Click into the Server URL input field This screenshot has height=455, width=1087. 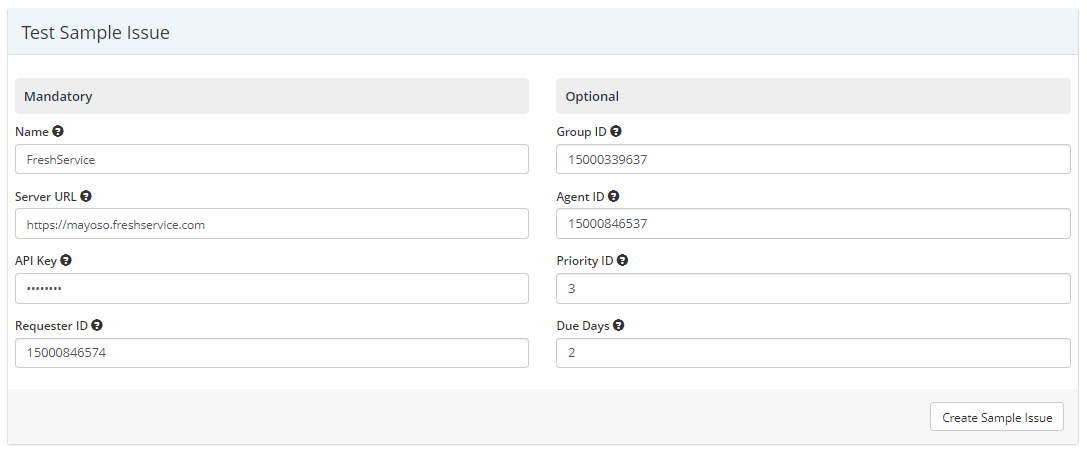pyautogui.click(x=272, y=224)
